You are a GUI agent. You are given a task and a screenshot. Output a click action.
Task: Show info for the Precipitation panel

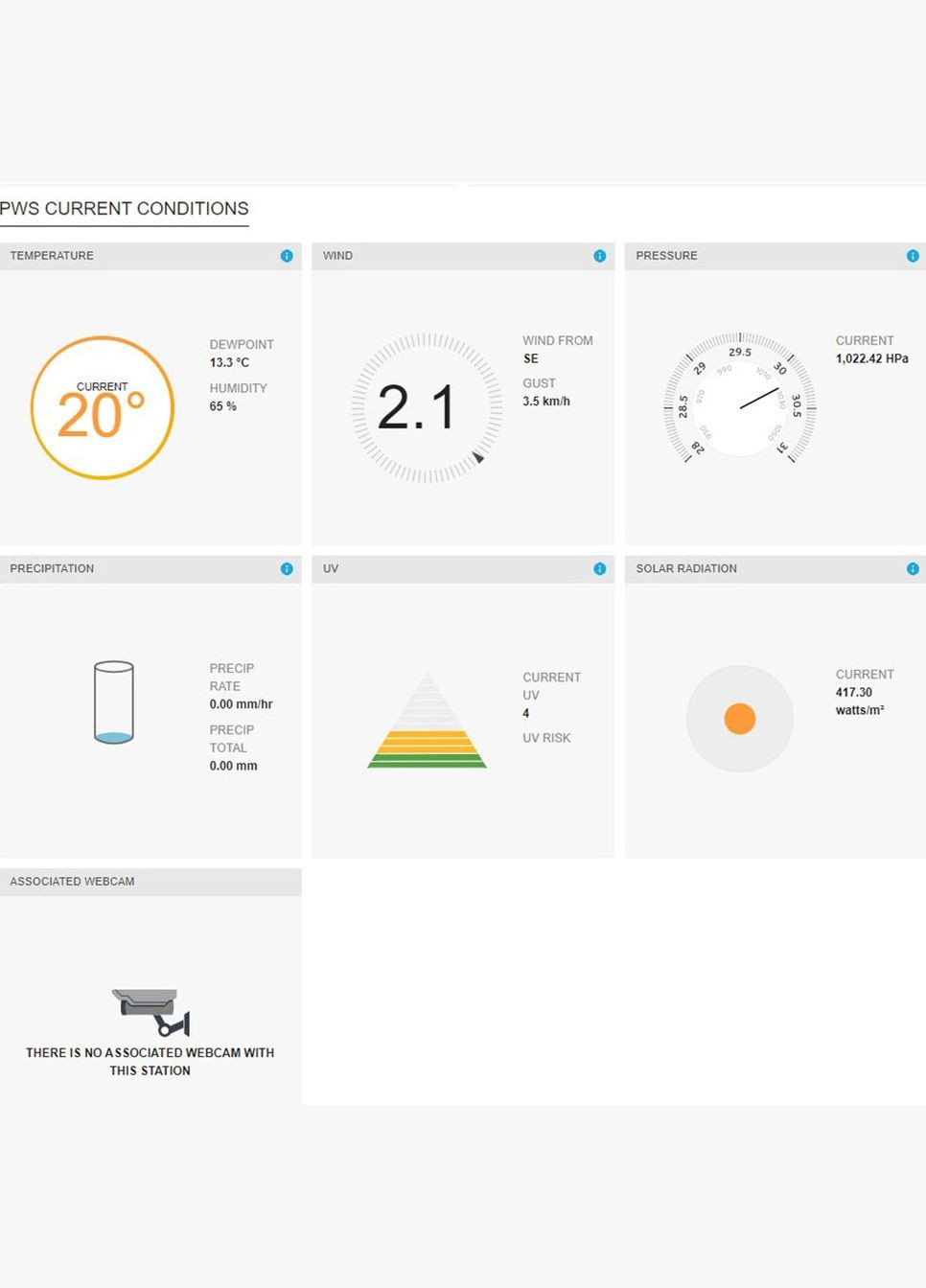point(287,568)
